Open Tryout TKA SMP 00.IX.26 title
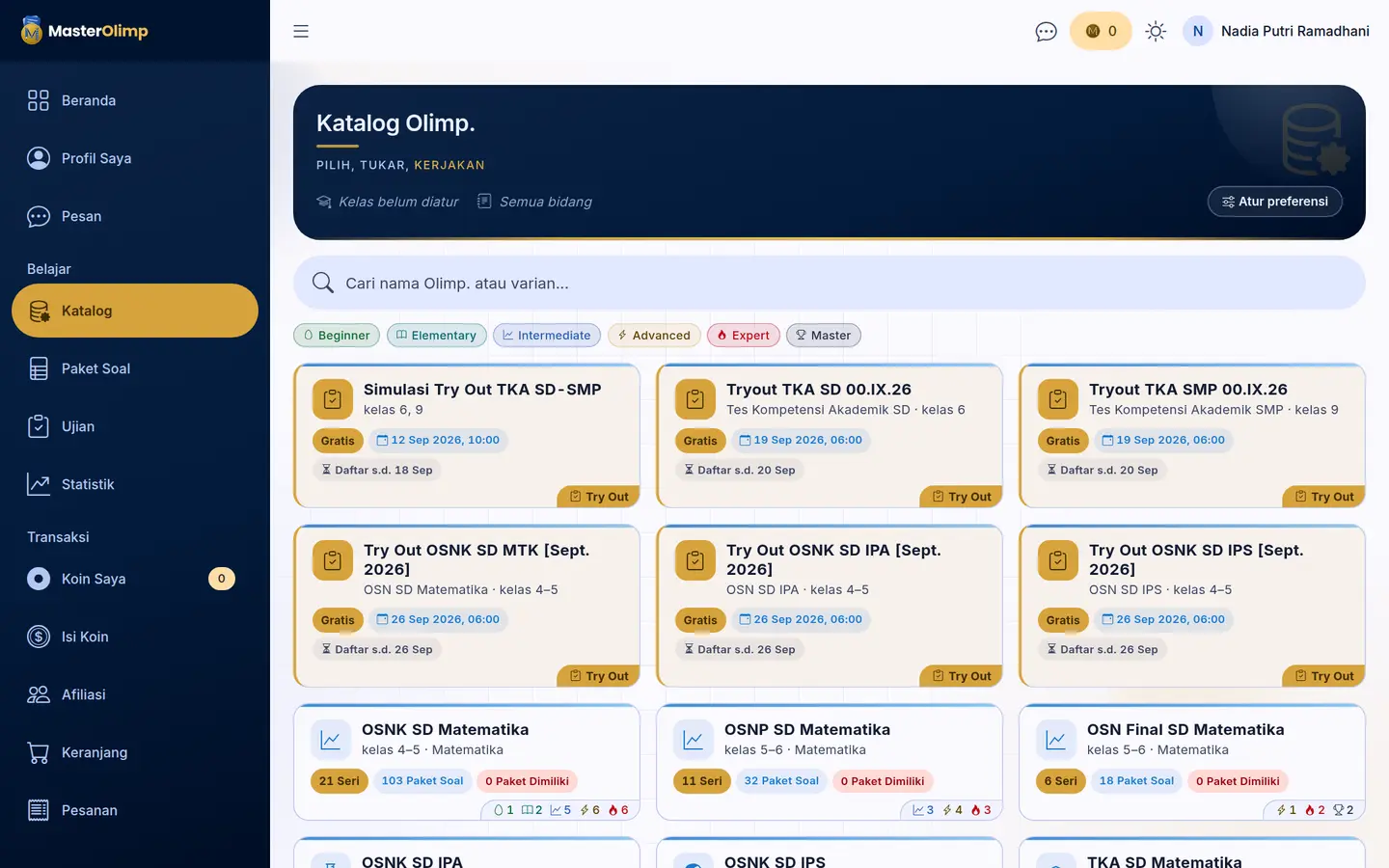The image size is (1389, 868). (x=1188, y=390)
